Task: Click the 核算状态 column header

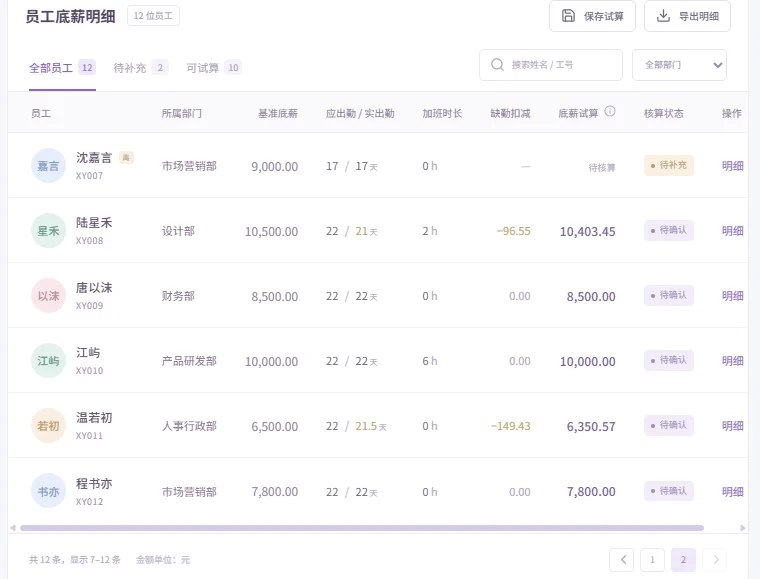Action: pos(664,113)
